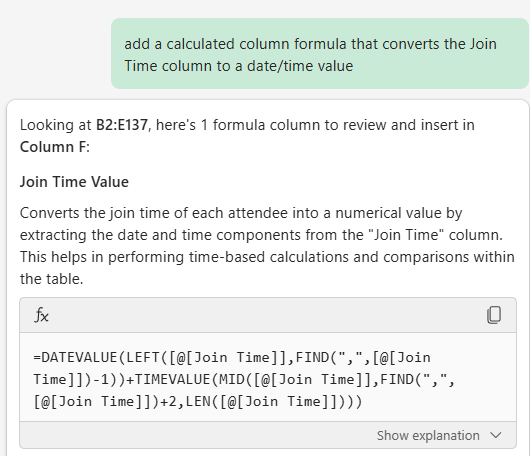Select the Join Time Value heading
This screenshot has width=530, height=456.
[x=74, y=182]
